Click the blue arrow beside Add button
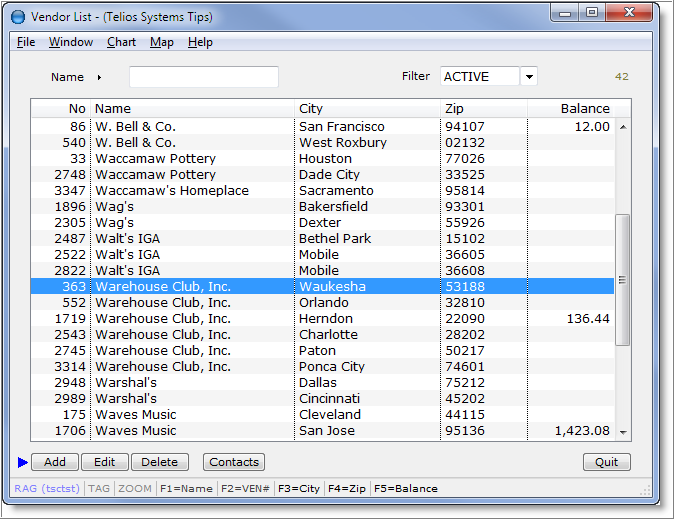Viewport: 674px width, 519px height. 23,462
